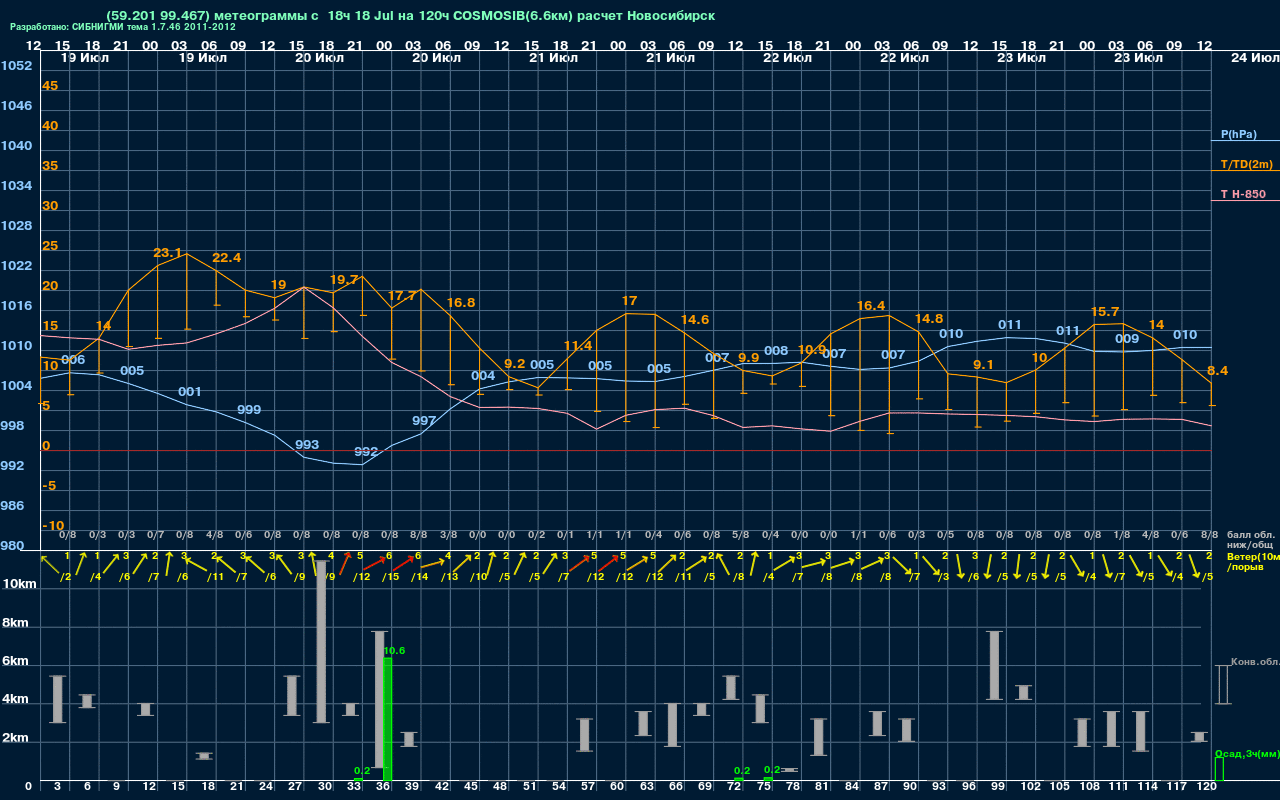The height and width of the screenshot is (800, 1280).
Task: Click the 5/8 cloud amount value
Action: coord(741,535)
